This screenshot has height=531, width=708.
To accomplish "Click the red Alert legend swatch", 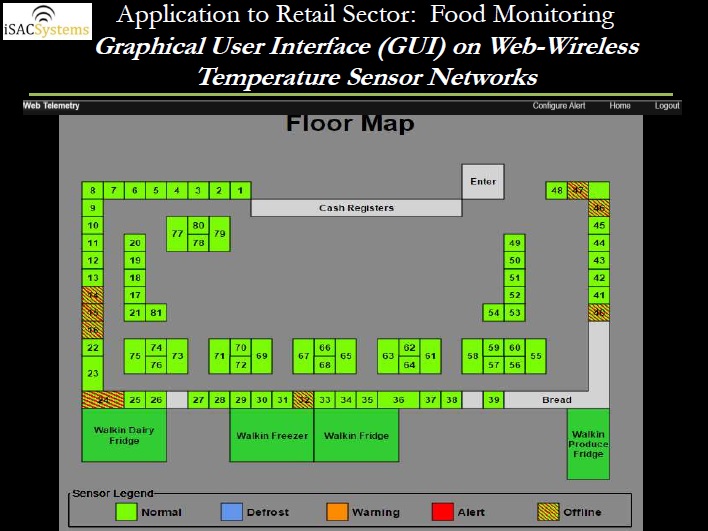I will tap(441, 512).
